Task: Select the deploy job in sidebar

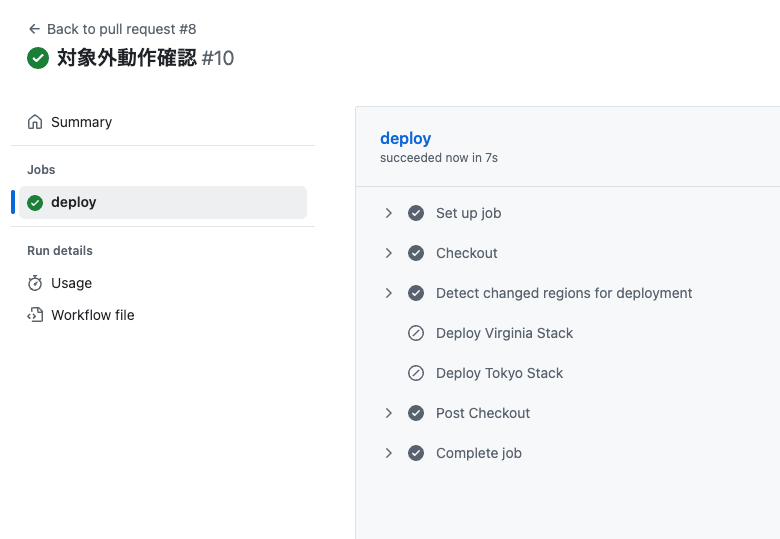Action: coord(74,202)
